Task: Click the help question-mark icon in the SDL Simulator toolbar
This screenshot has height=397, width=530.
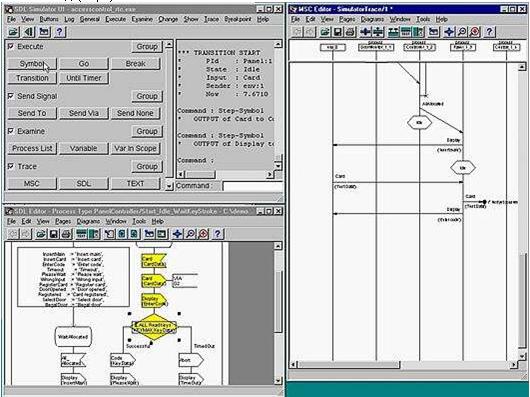Action: 59,32
